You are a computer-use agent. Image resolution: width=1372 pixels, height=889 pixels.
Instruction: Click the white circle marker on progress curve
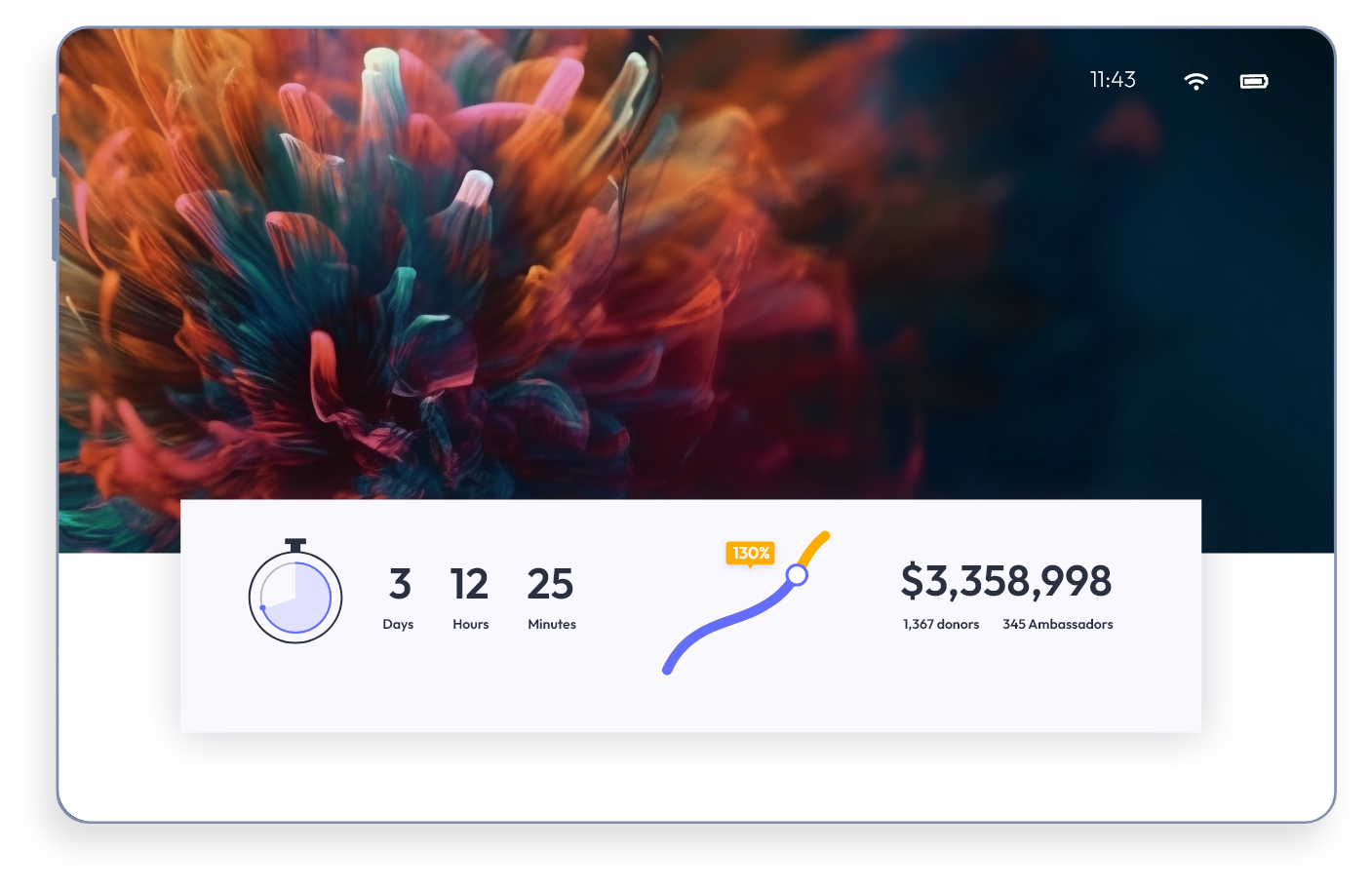(797, 575)
